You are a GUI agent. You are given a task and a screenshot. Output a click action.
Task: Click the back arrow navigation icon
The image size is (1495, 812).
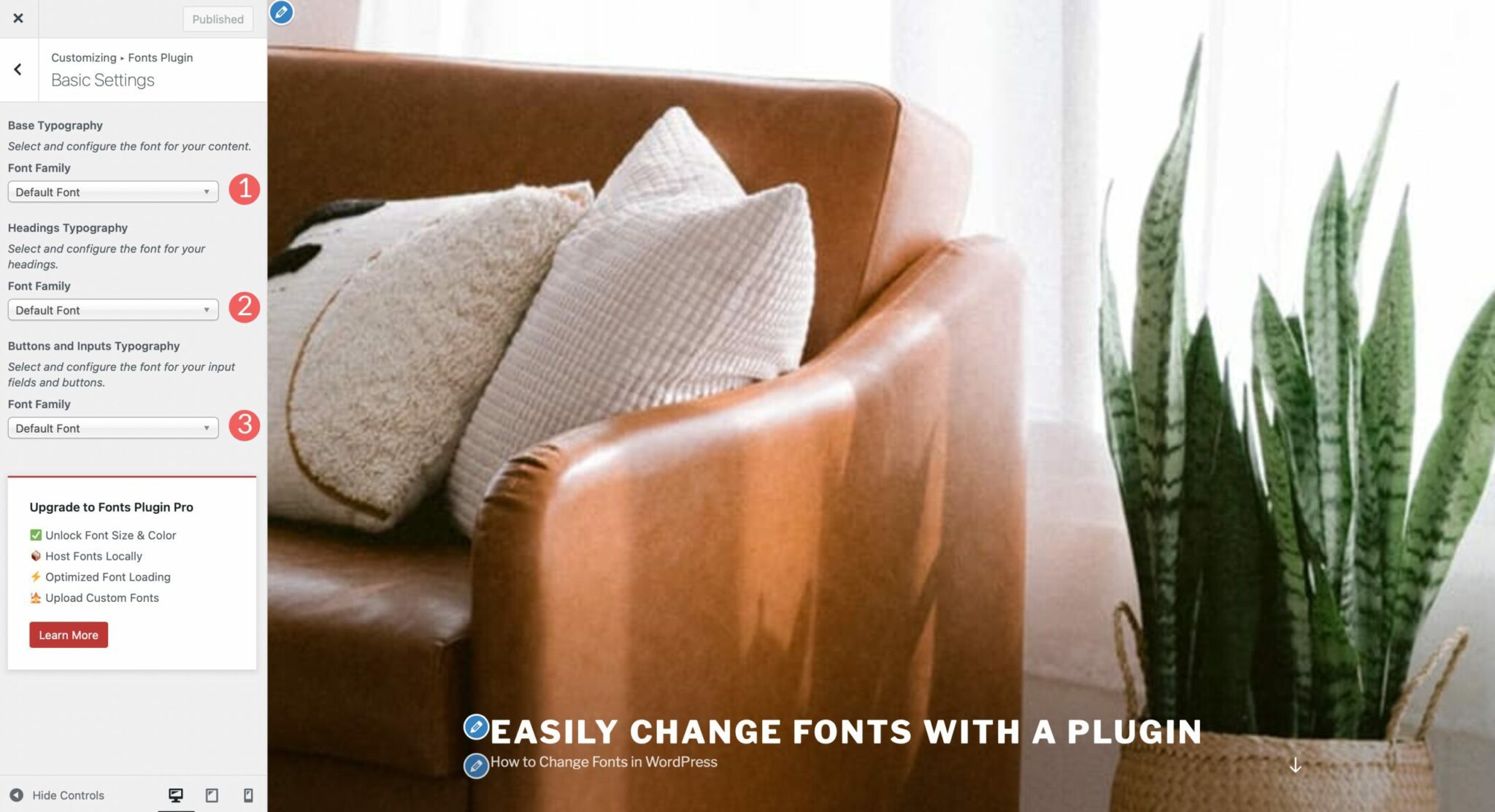[18, 69]
